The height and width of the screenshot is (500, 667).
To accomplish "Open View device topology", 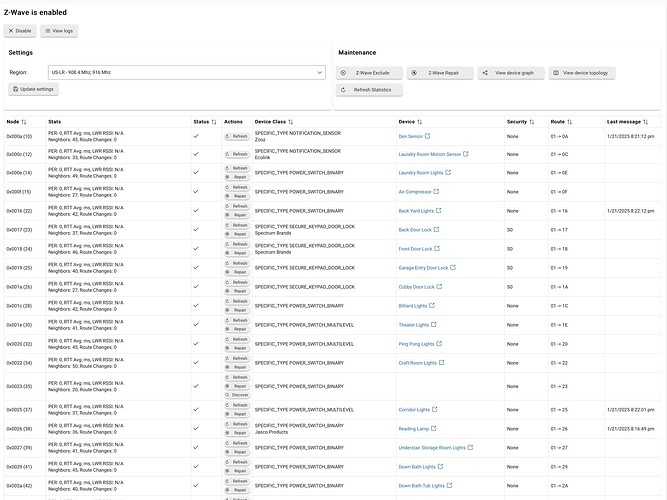I will pyautogui.click(x=582, y=73).
